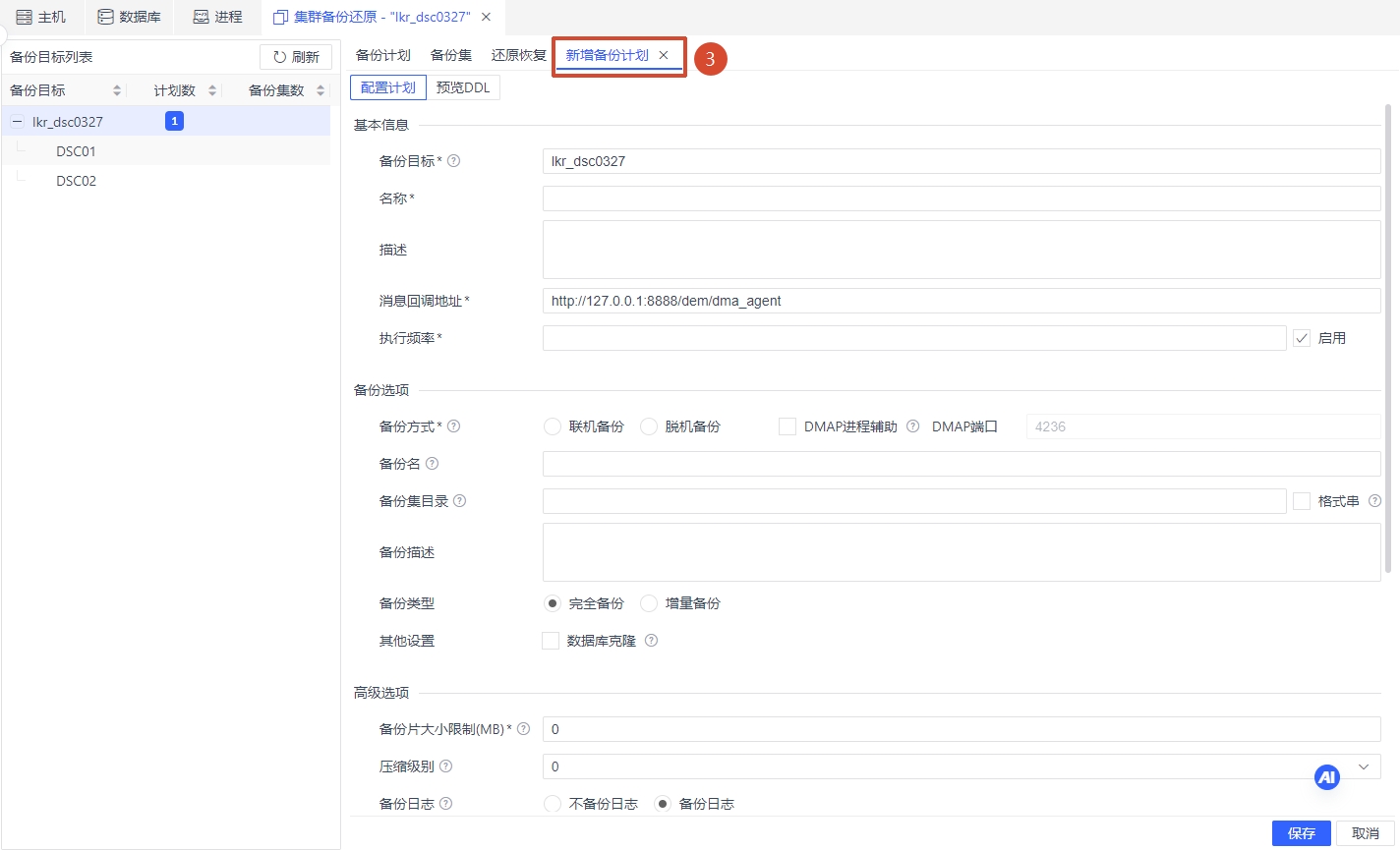
Task: Sort by 备份集数 column arrows
Action: point(321,90)
